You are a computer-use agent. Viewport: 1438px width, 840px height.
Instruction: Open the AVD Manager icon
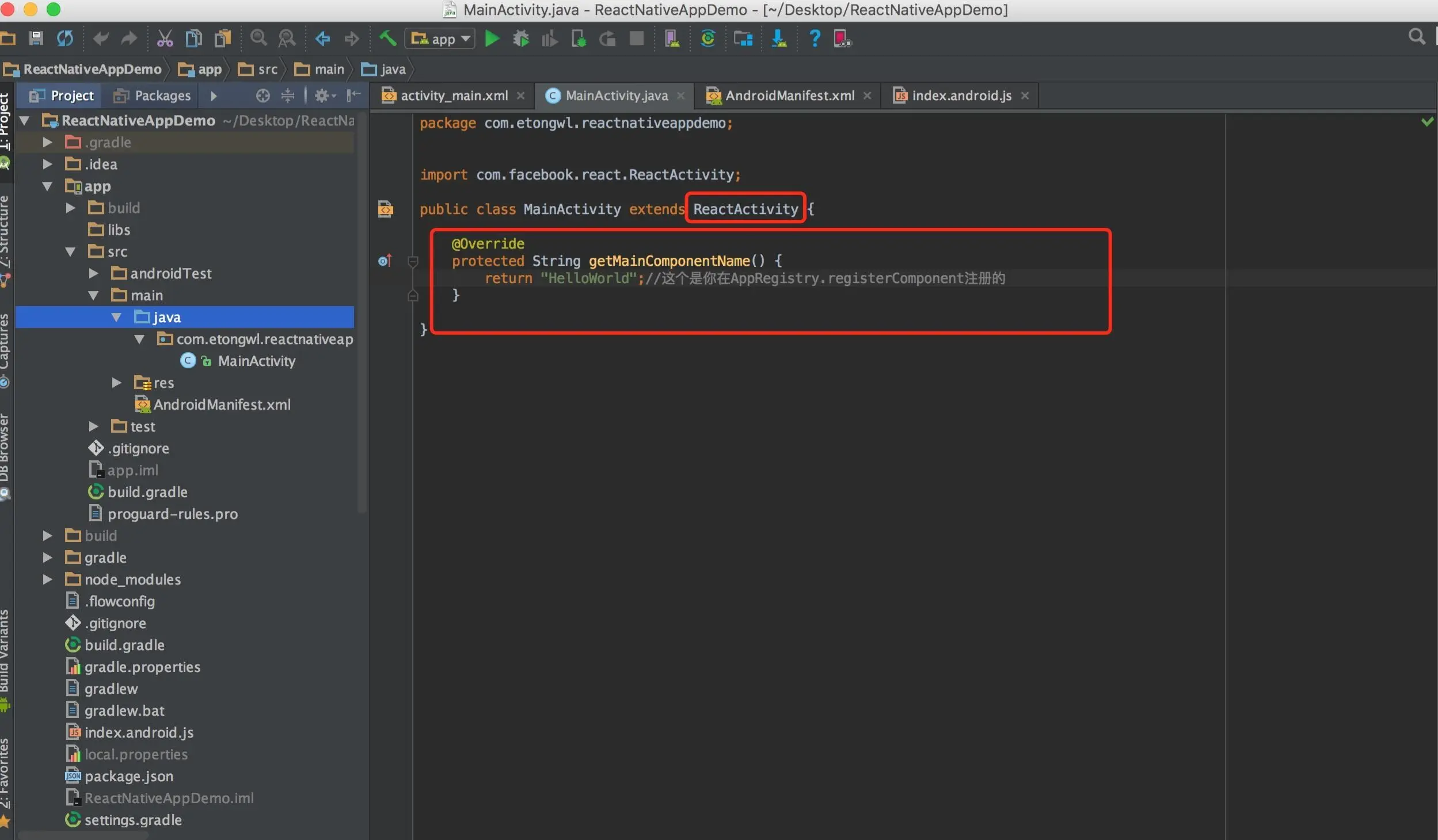pos(672,39)
